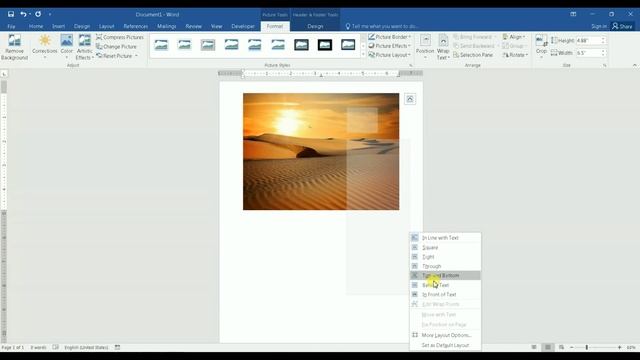Click the Width input field

point(588,53)
